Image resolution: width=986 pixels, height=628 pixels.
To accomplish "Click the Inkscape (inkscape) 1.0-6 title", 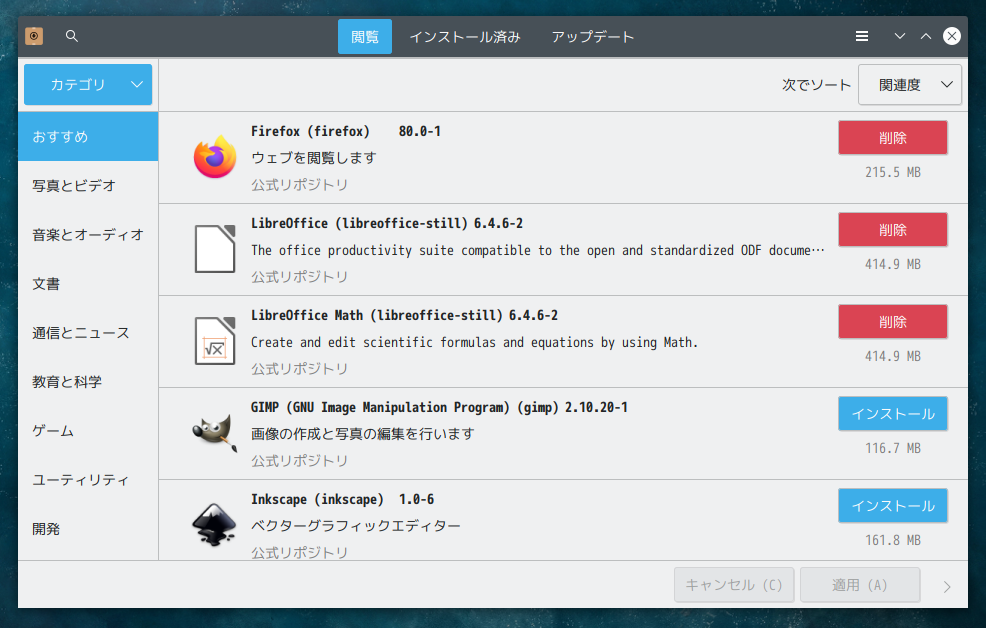I will (x=343, y=499).
